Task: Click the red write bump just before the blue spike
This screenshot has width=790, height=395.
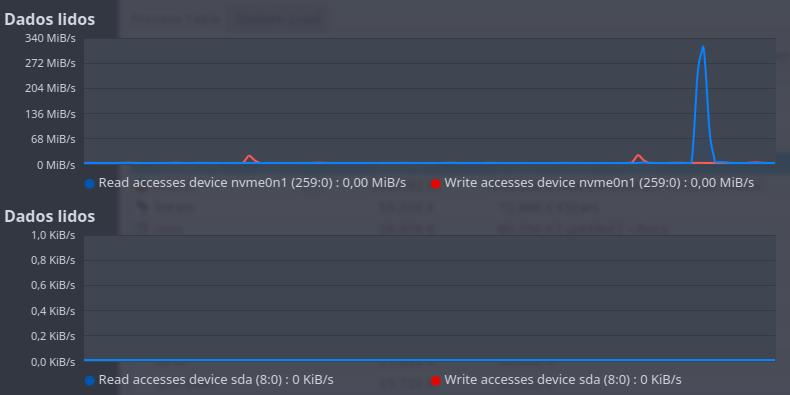Action: coord(638,158)
